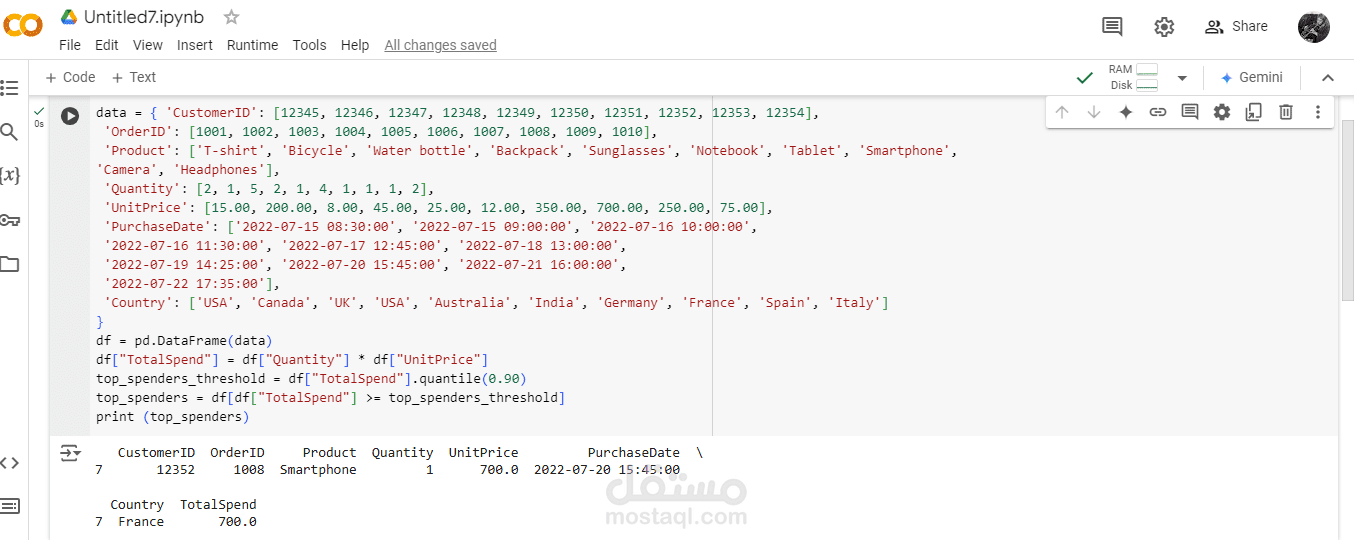Open the Tools menu
1354x540 pixels.
click(x=310, y=45)
